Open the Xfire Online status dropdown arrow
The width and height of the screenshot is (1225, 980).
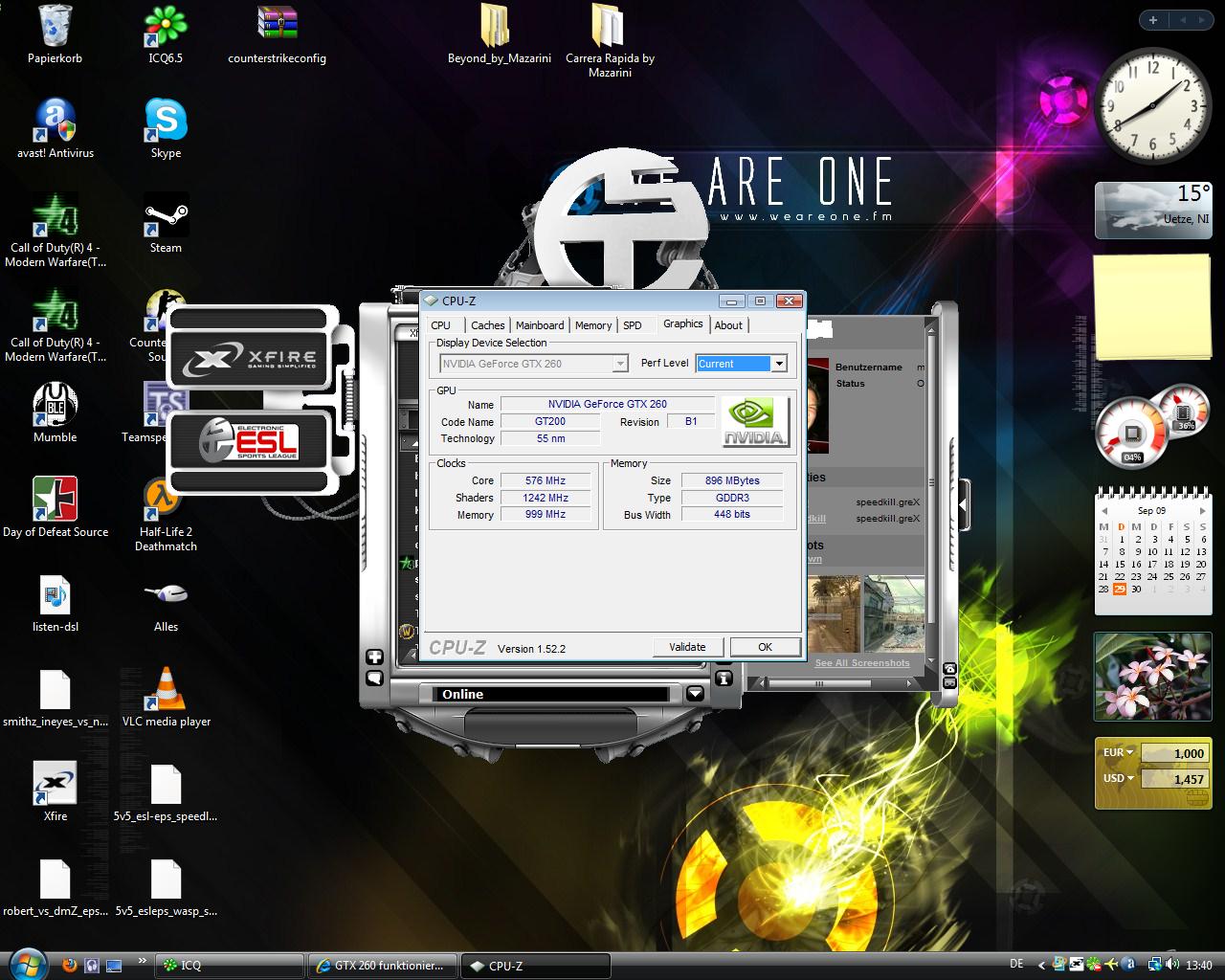695,694
